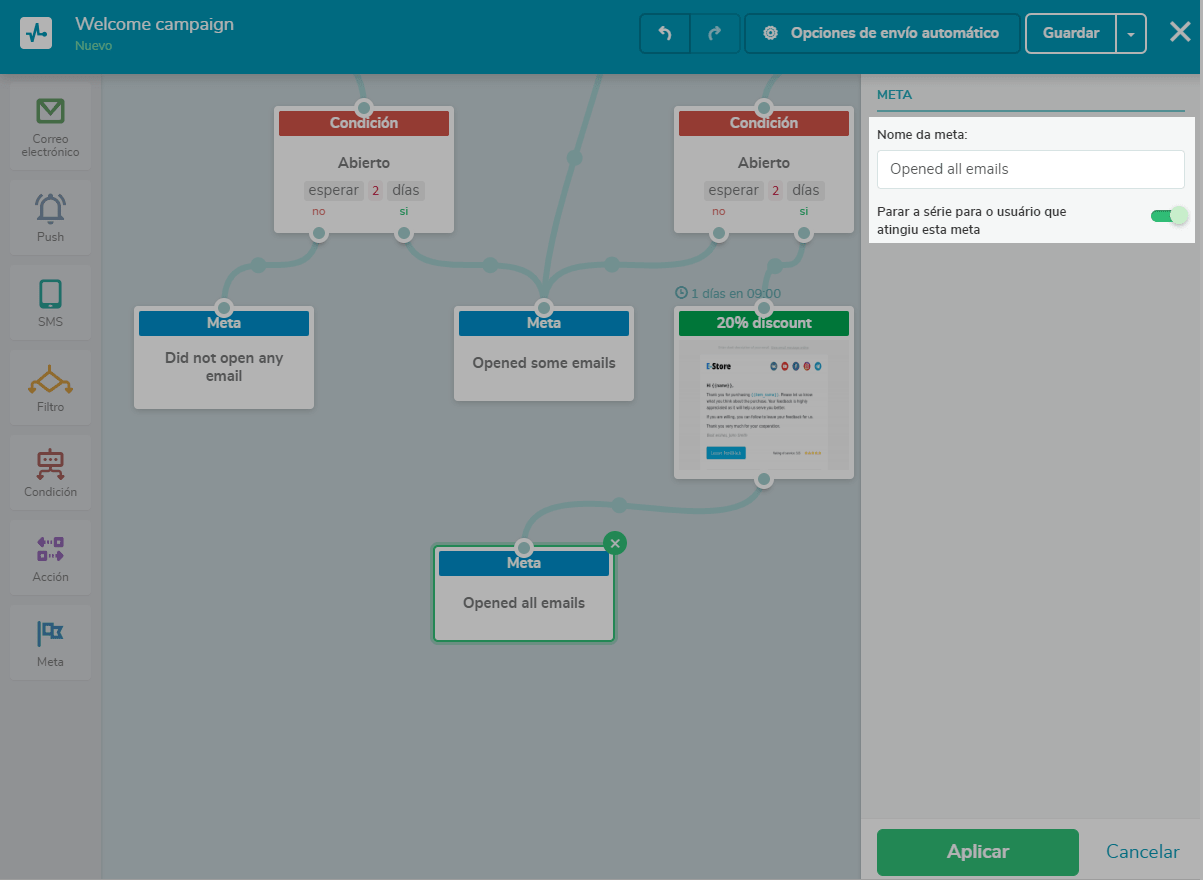The height and width of the screenshot is (880, 1203).
Task: Redo the reverted workflow change
Action: click(x=715, y=33)
